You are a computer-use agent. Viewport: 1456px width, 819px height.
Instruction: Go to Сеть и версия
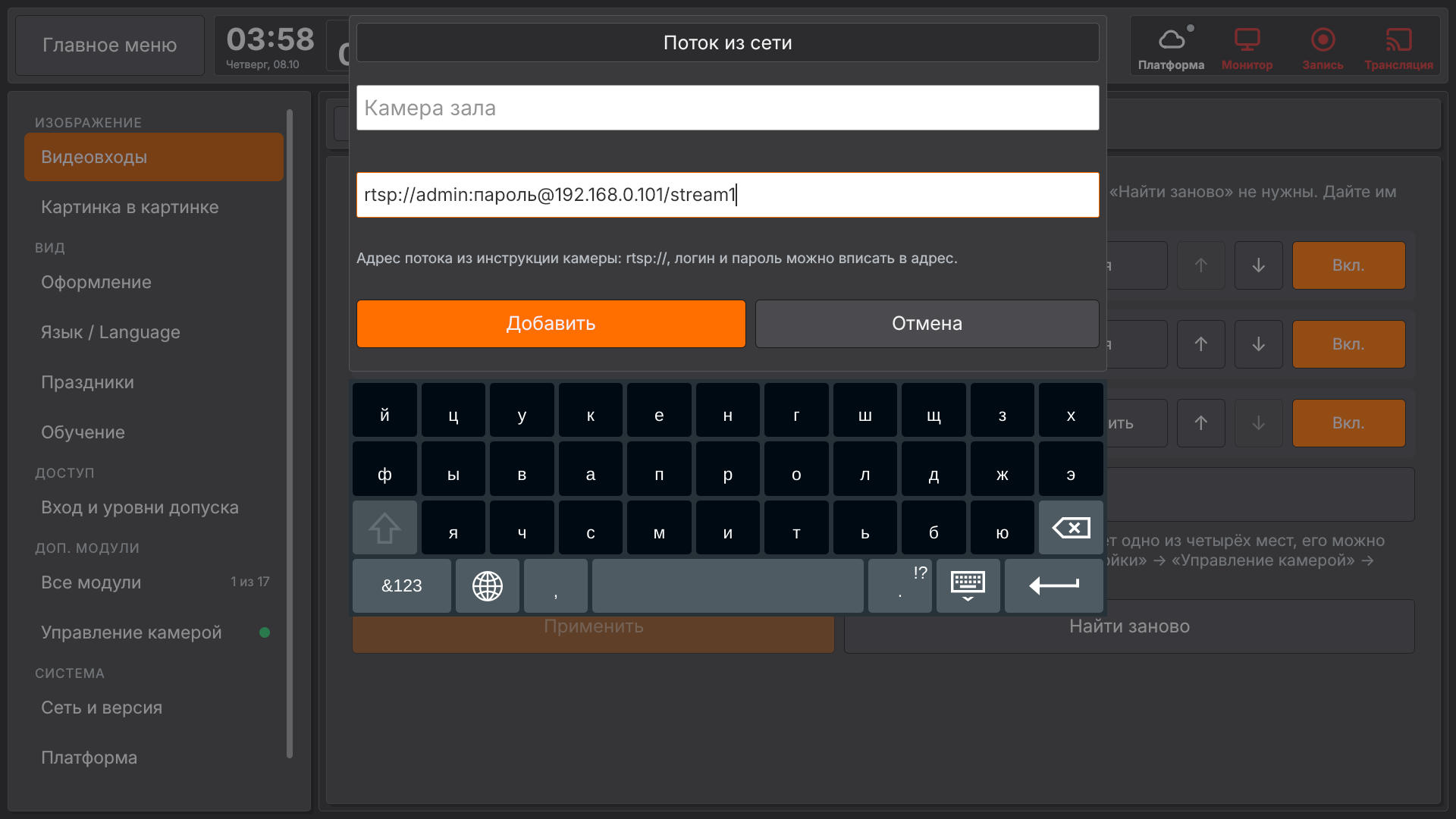pyautogui.click(x=154, y=708)
